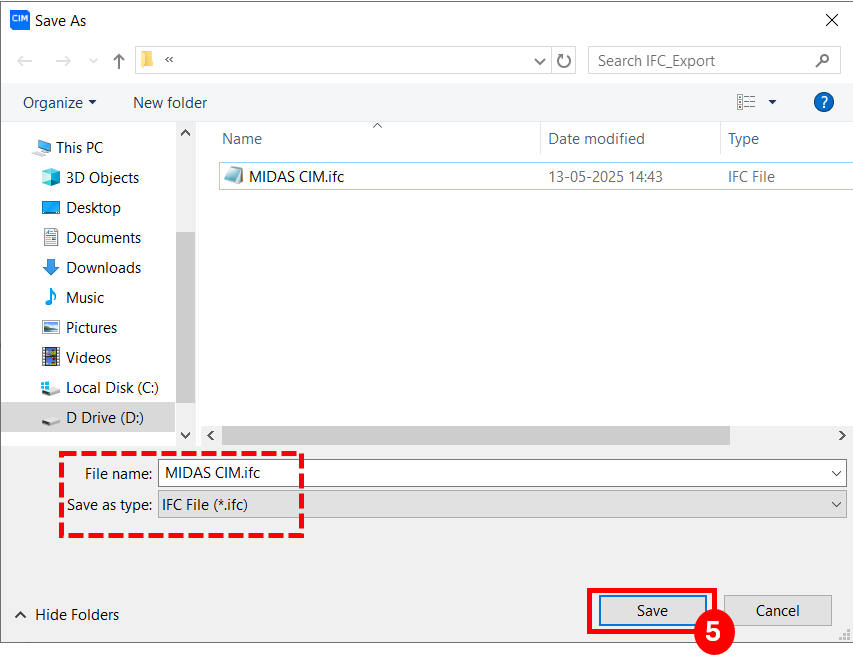Screen dimensions: 853x658
Task: Expand the address bar history dropdown
Action: point(540,61)
